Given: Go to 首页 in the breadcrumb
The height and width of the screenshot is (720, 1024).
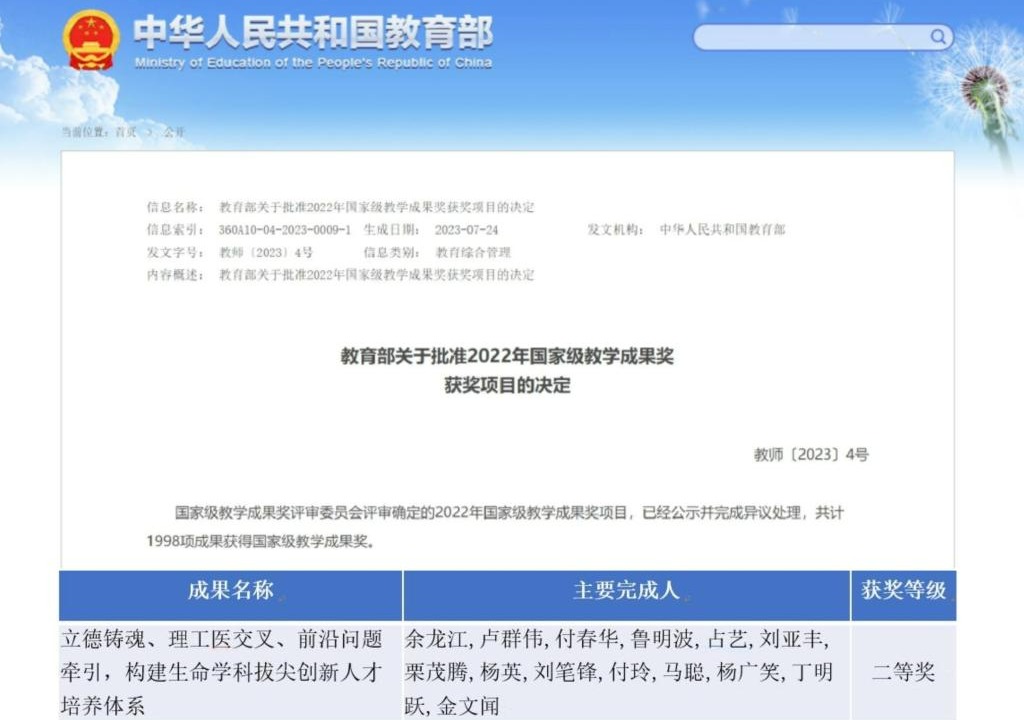Looking at the screenshot, I should [126, 132].
